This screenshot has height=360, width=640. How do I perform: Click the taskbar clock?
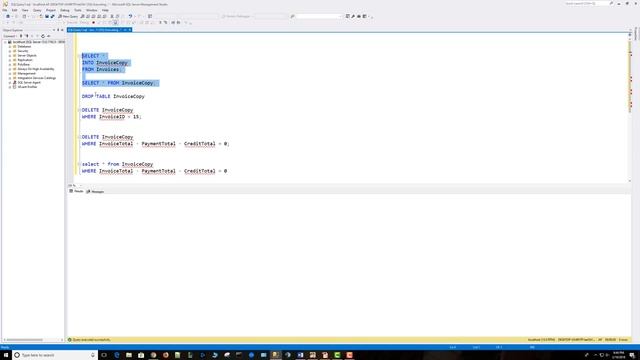(619, 355)
